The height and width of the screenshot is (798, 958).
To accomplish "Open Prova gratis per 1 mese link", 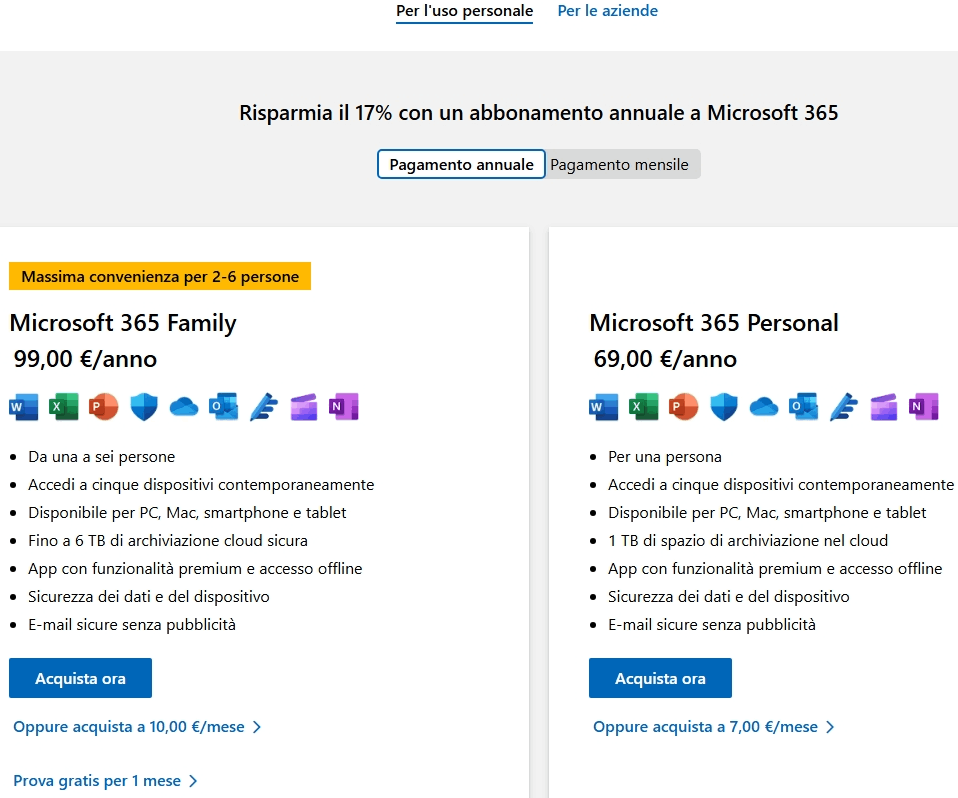I will coord(105,781).
